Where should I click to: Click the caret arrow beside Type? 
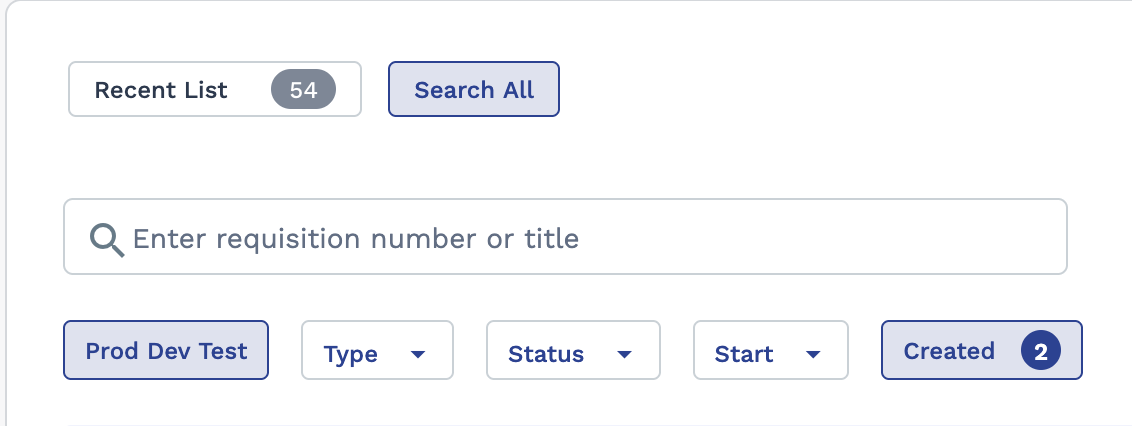pos(418,354)
